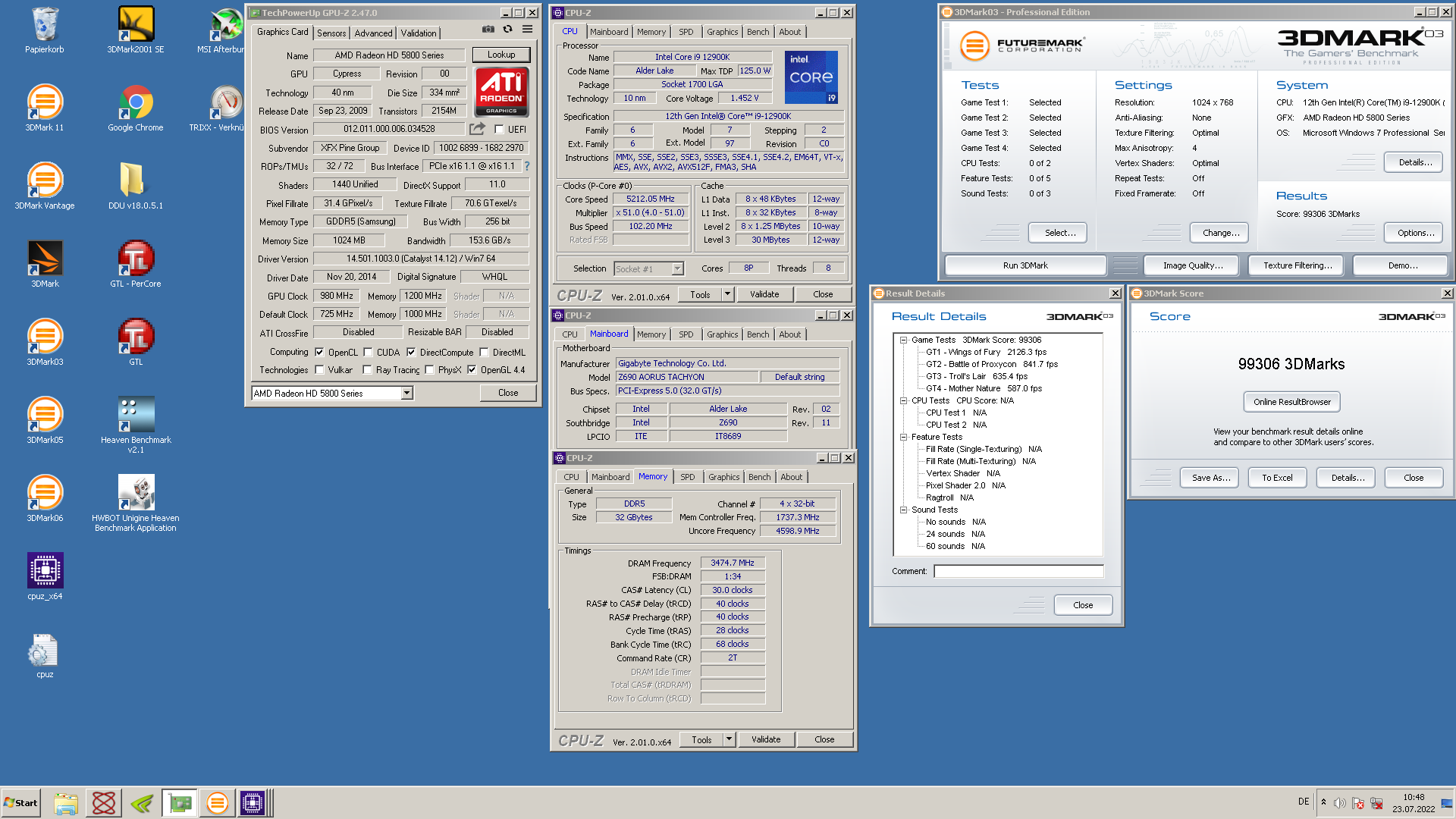Click the Action Center flag tray icon
This screenshot has width=1456, height=819.
pos(1358,803)
